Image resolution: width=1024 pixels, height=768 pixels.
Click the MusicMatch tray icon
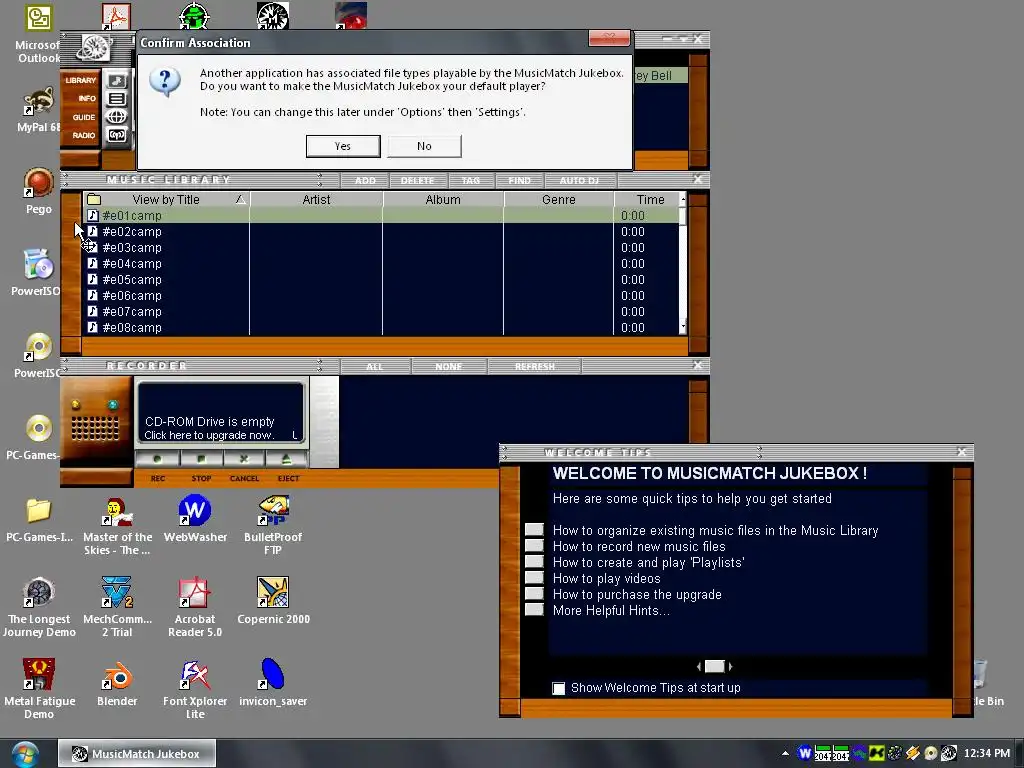[x=948, y=753]
